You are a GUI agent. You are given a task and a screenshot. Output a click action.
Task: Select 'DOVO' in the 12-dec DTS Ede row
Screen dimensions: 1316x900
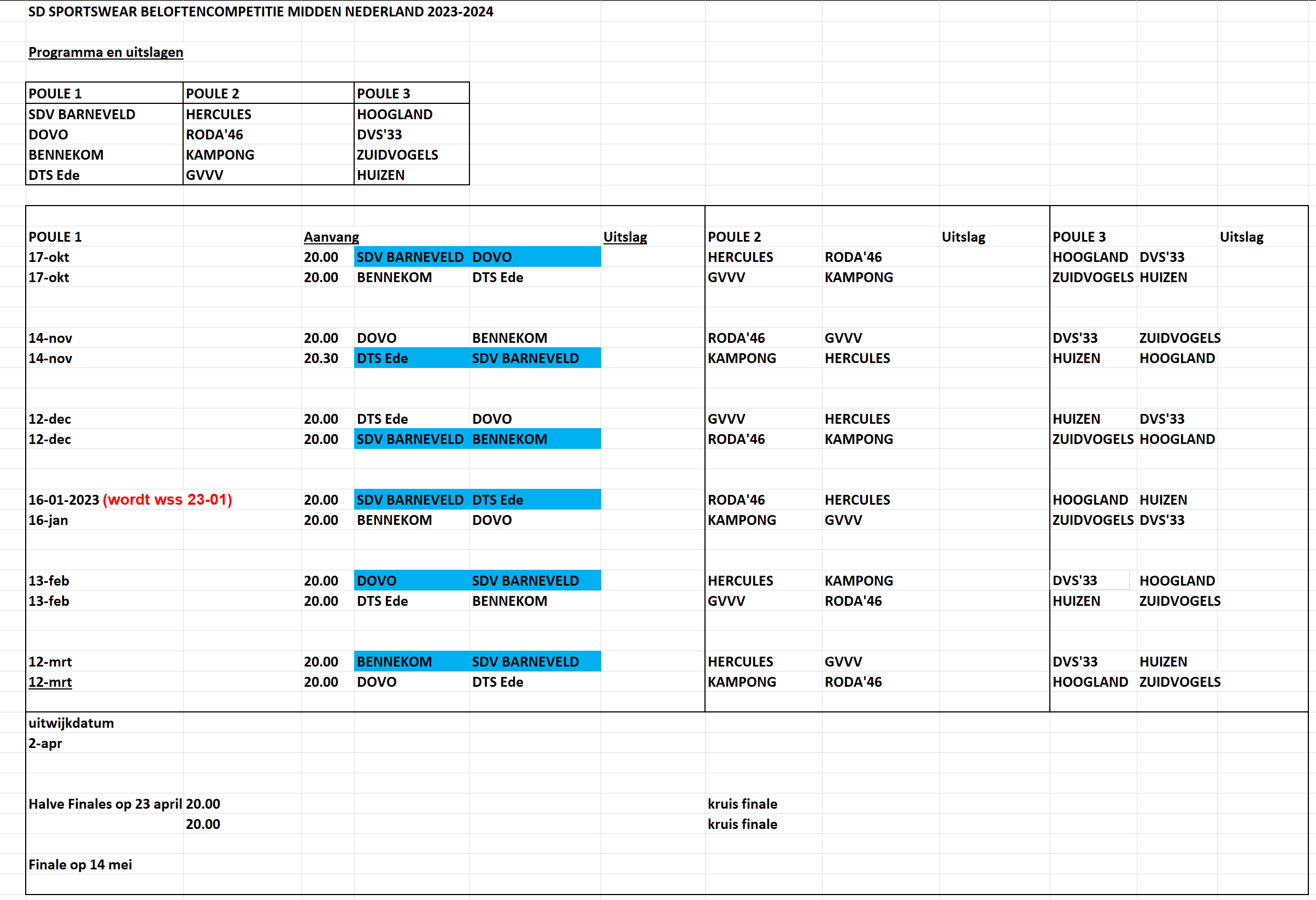click(x=492, y=419)
